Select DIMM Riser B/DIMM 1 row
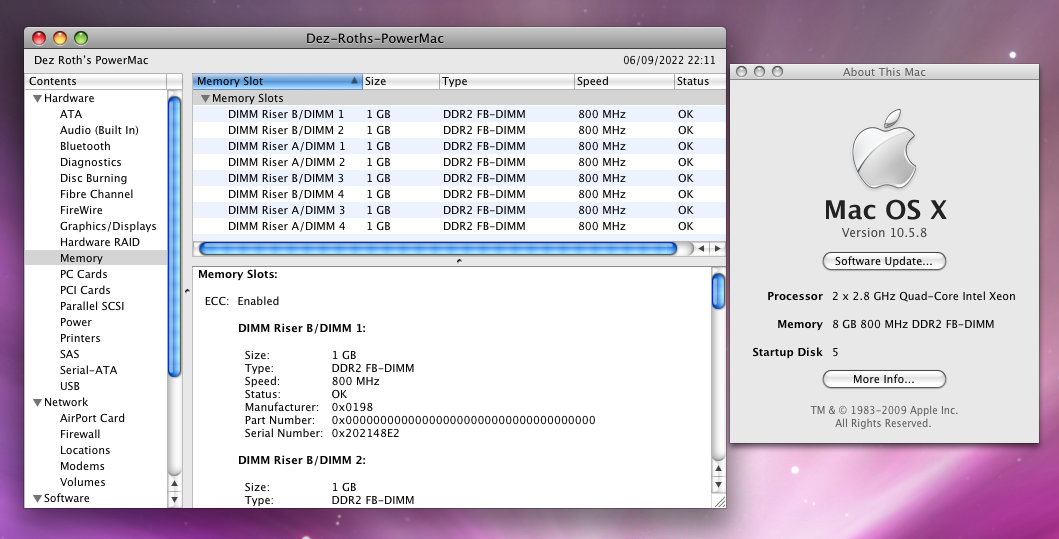 pyautogui.click(x=459, y=114)
